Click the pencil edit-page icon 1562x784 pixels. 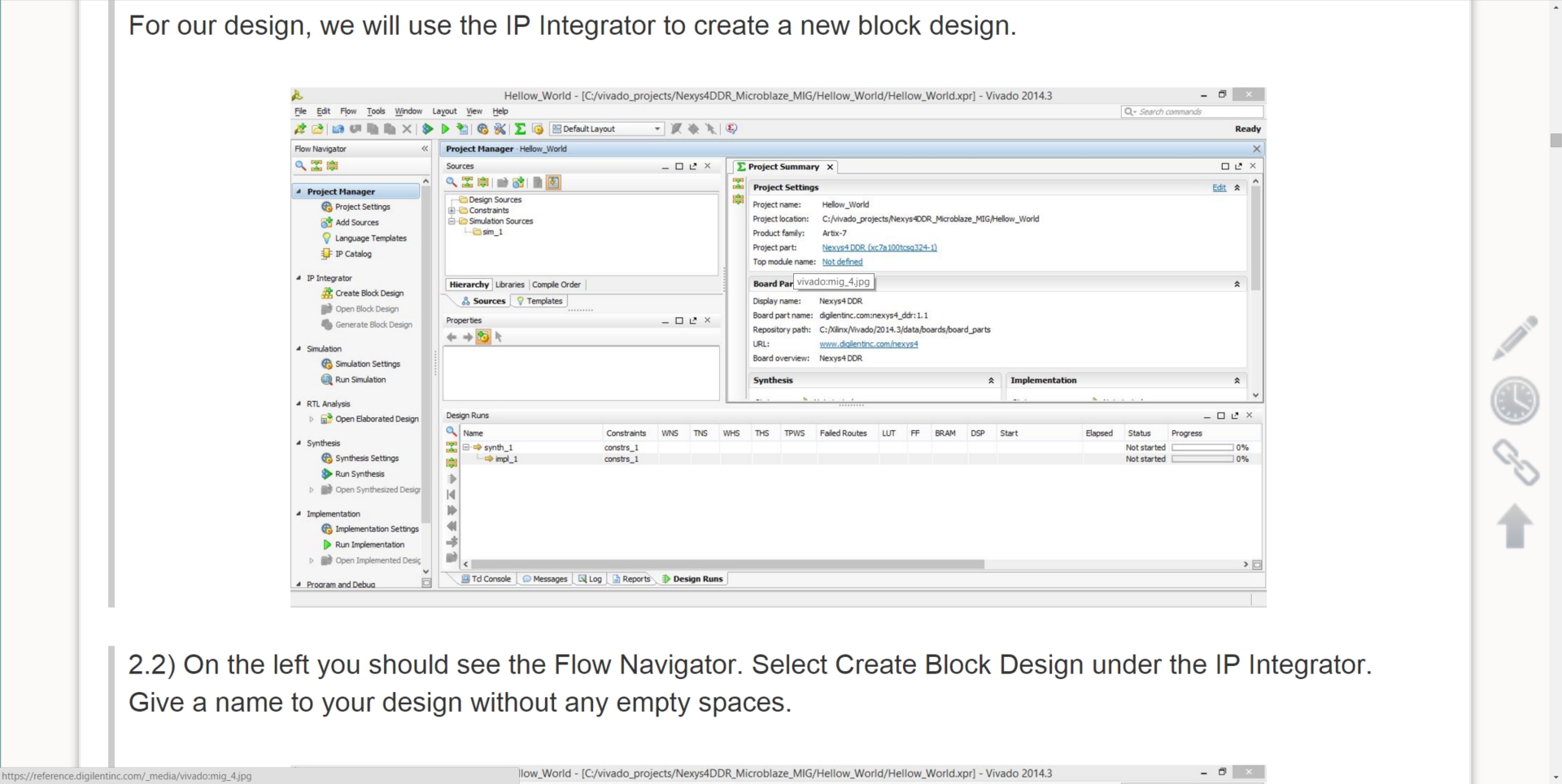click(x=1515, y=338)
